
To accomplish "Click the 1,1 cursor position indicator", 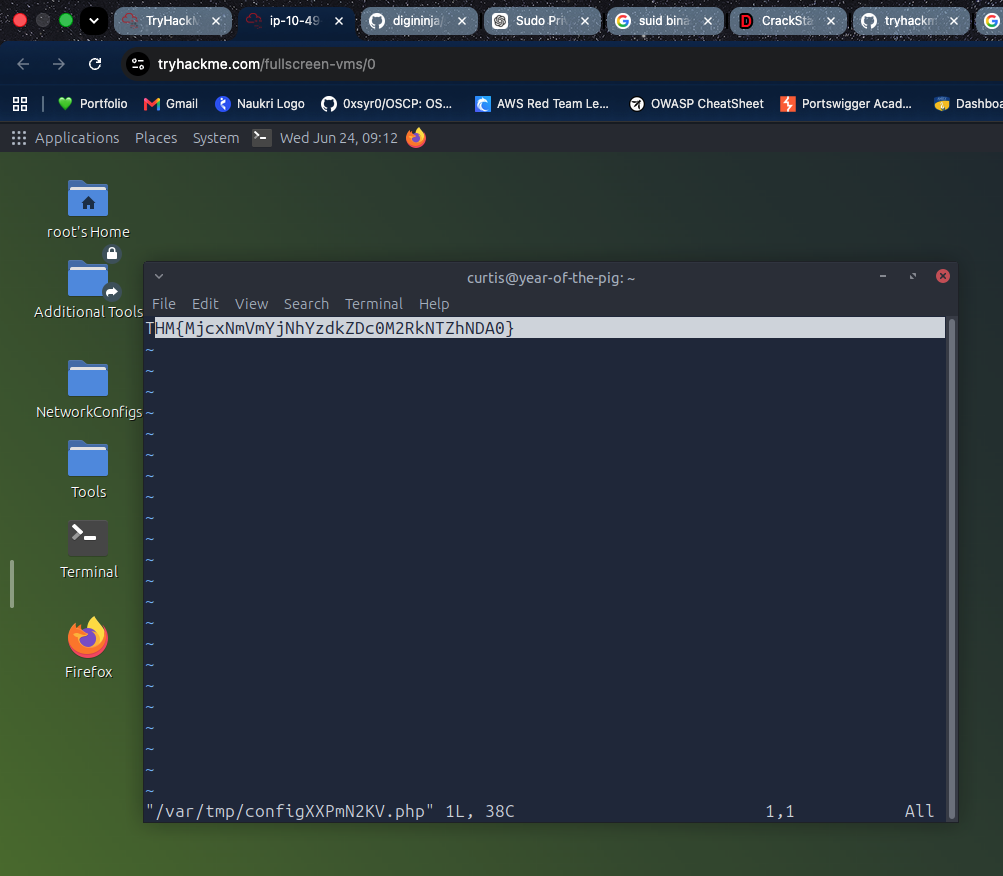I will click(x=780, y=811).
